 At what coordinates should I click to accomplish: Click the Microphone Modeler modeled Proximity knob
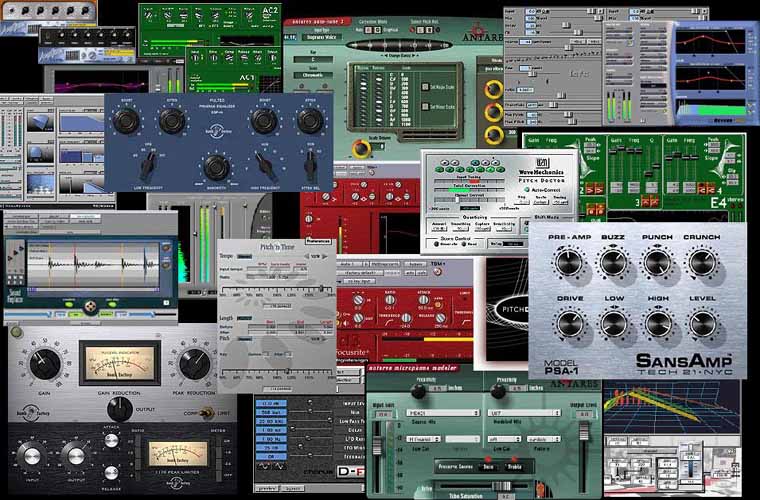tap(498, 391)
